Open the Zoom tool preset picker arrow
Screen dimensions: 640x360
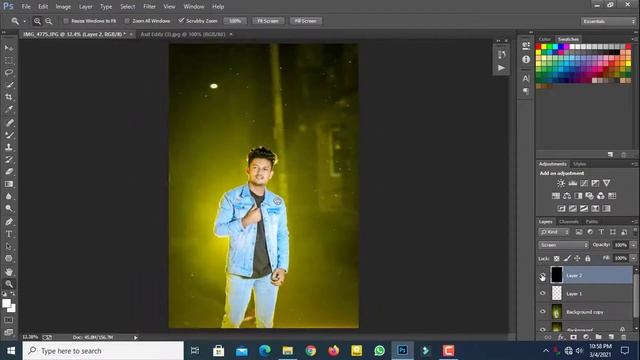click(24, 21)
